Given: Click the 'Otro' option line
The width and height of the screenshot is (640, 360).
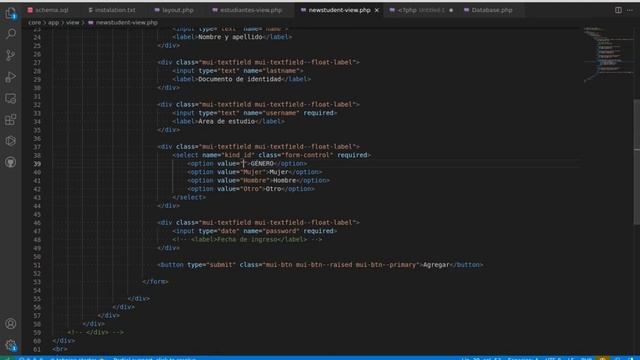Looking at the screenshot, I should coord(251,189).
